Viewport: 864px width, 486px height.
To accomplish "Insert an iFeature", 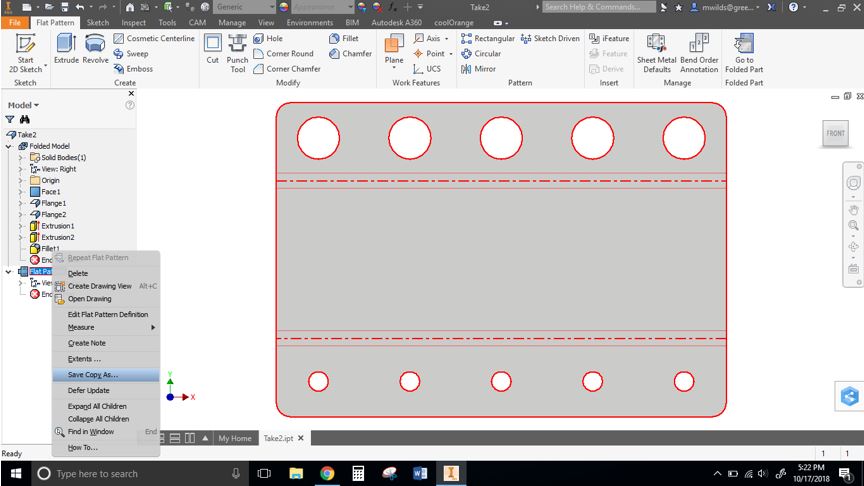I will [609, 39].
